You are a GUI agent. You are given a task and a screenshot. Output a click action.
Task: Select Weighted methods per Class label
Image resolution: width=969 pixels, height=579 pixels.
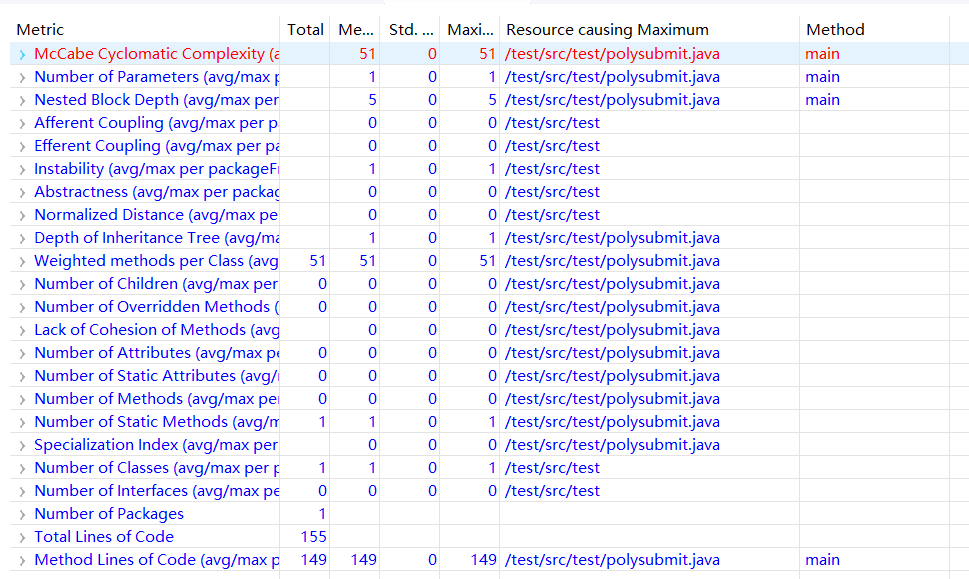pyautogui.click(x=156, y=261)
